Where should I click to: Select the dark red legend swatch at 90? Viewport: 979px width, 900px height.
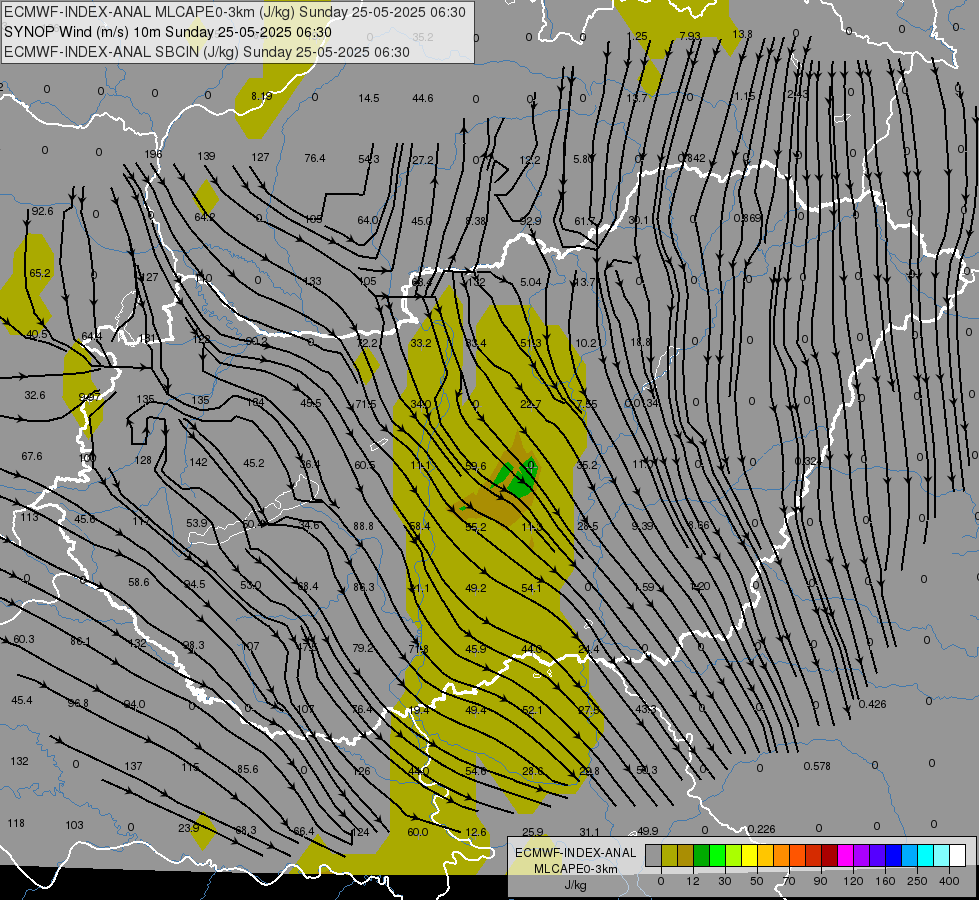pyautogui.click(x=829, y=855)
